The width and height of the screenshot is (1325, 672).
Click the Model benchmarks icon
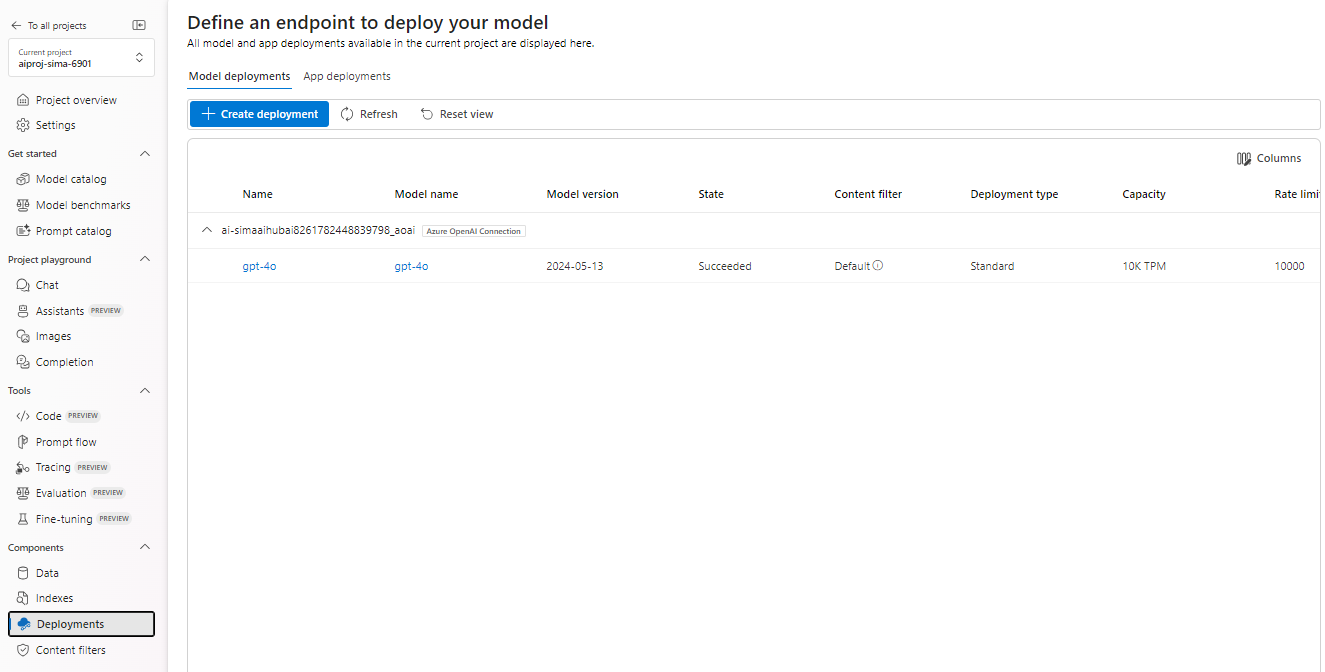click(x=23, y=205)
